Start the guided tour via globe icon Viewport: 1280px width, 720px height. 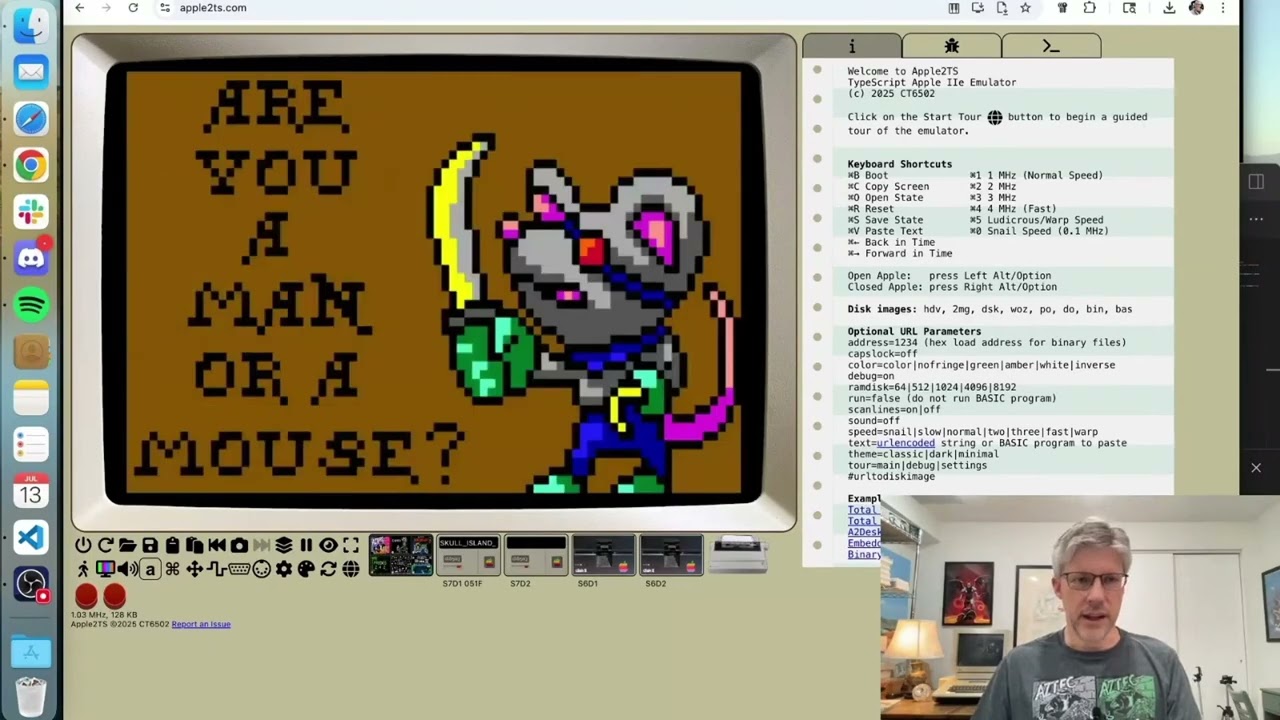[351, 569]
